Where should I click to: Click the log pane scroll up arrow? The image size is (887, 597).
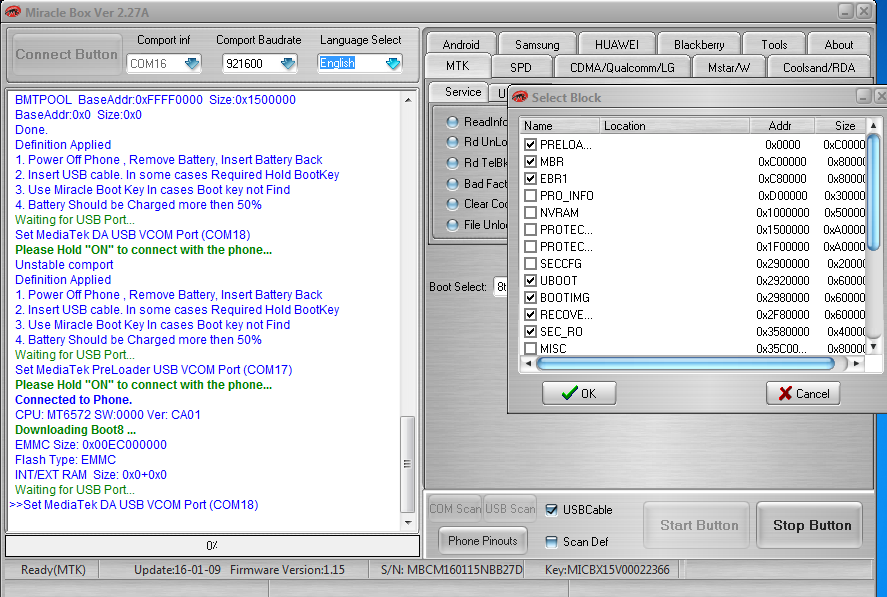pos(408,100)
